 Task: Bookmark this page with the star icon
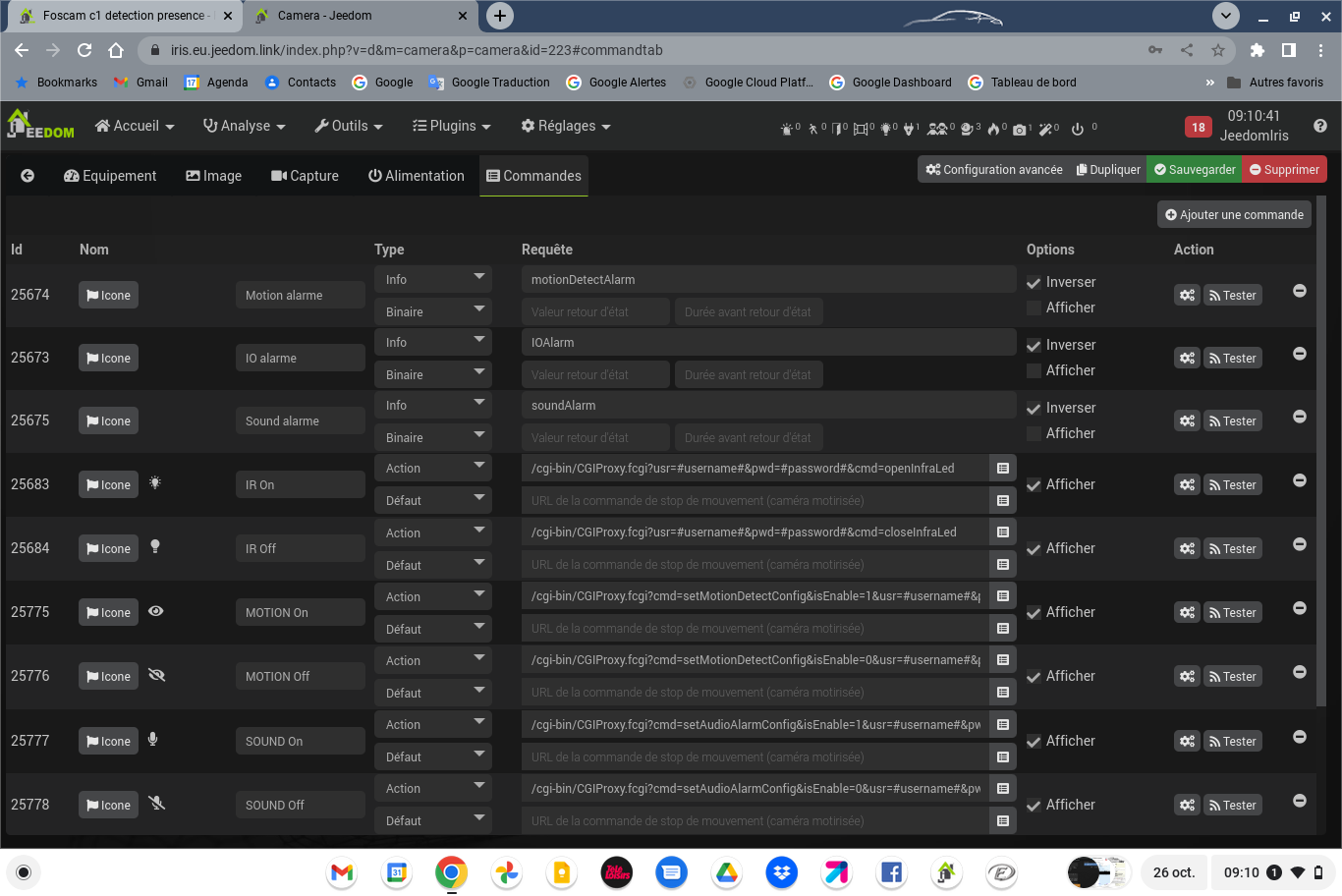click(1218, 50)
